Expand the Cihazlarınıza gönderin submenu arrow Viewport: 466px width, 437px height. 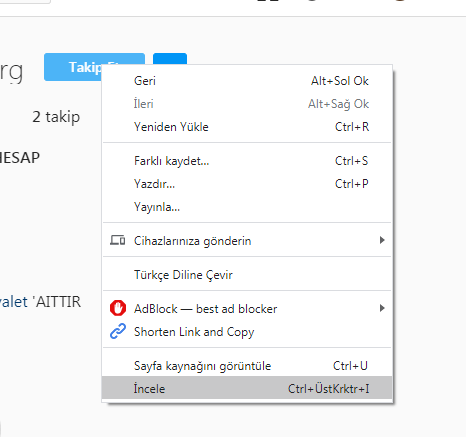[382, 240]
